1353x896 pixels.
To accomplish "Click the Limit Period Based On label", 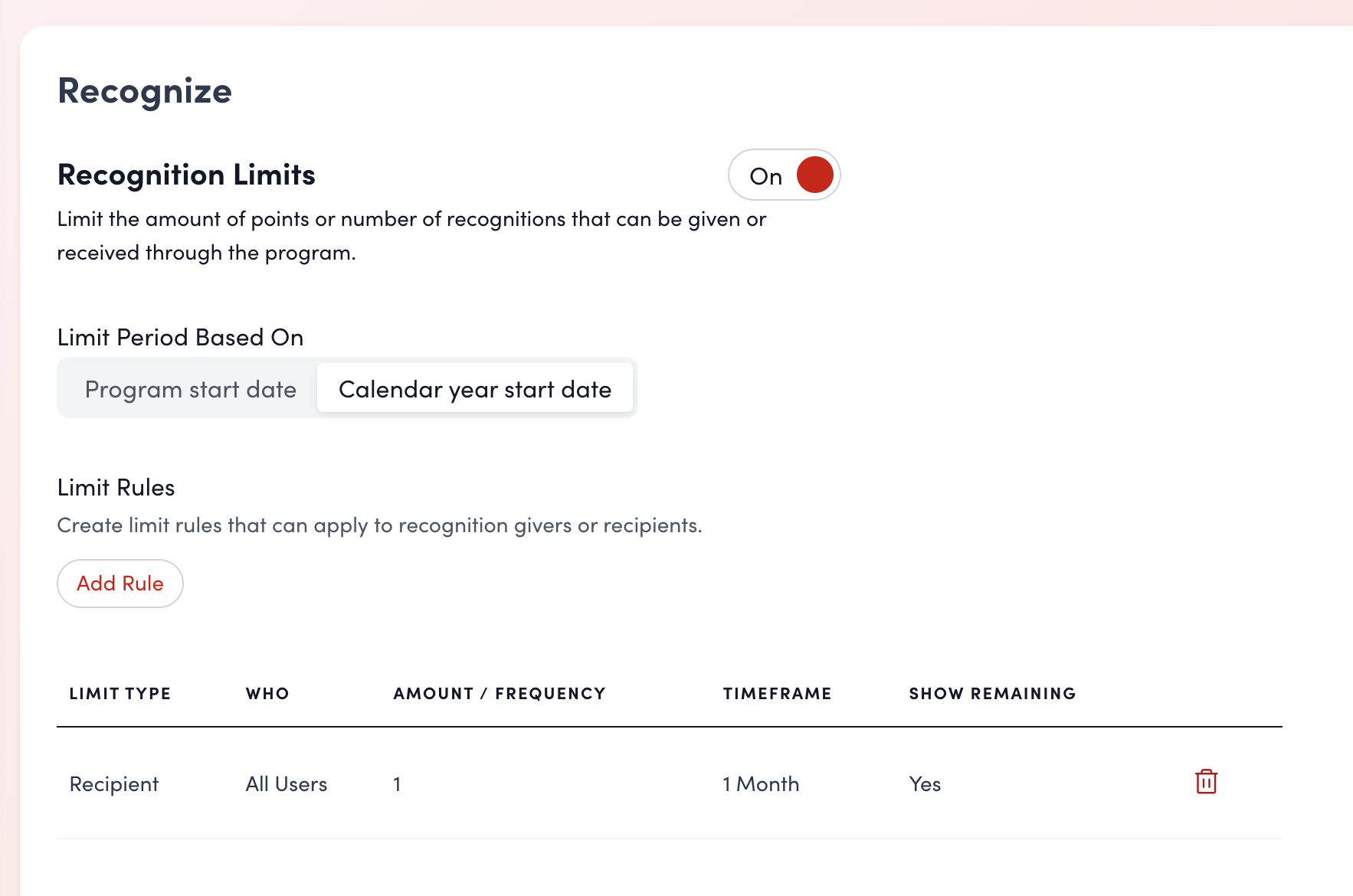I will (x=180, y=338).
